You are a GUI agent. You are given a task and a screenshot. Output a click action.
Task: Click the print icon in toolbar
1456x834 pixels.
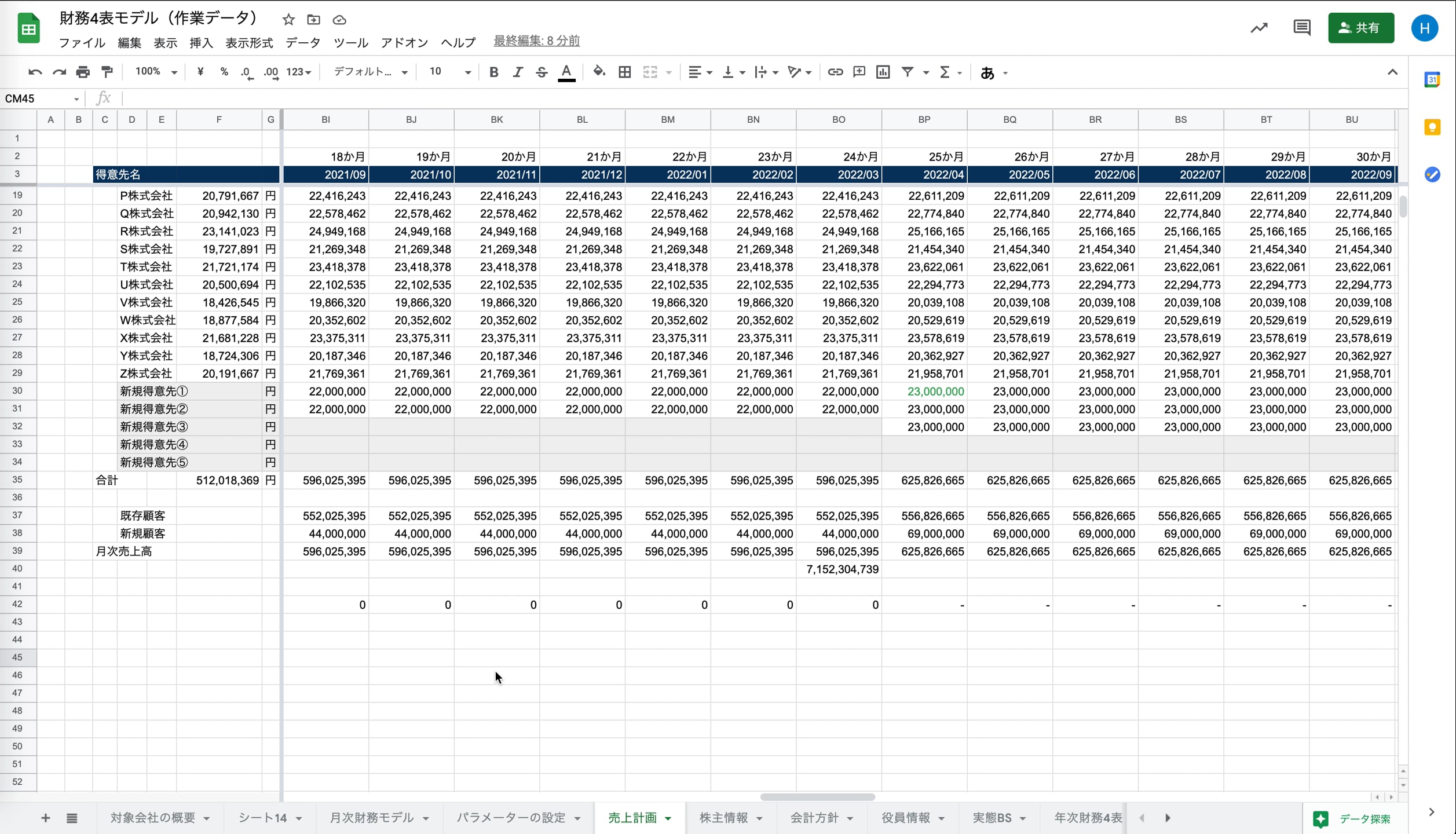[x=83, y=72]
